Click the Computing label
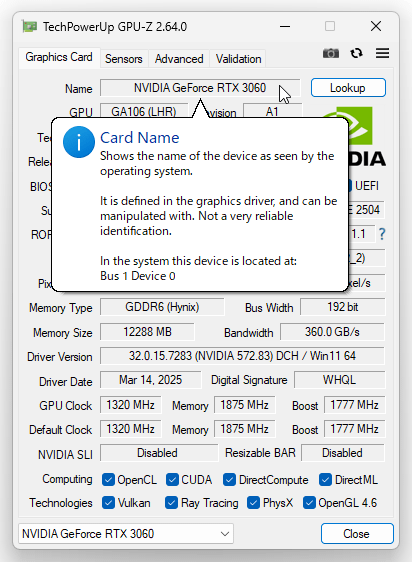412x562 pixels. [x=67, y=479]
